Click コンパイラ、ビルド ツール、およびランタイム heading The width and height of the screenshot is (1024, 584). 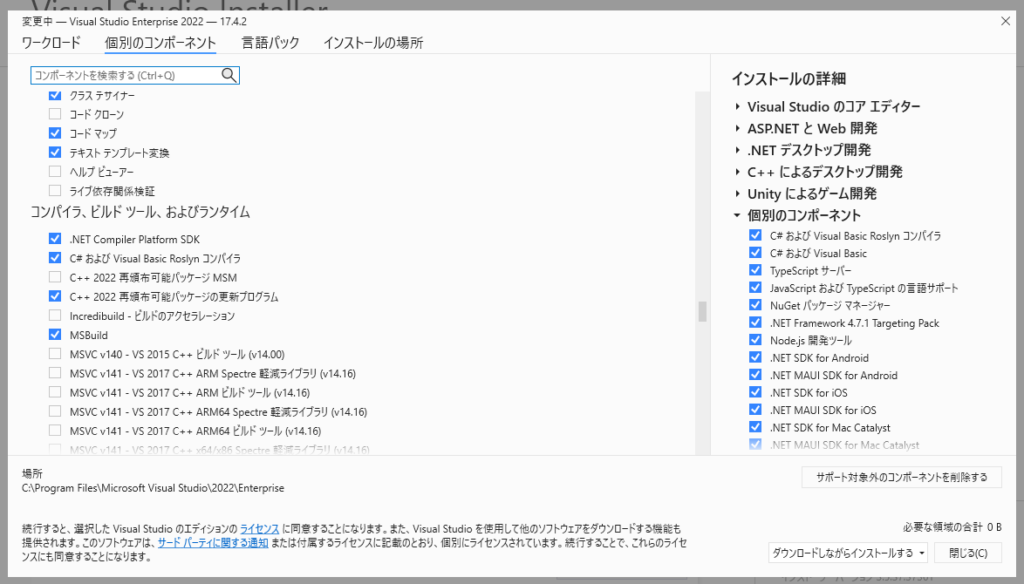coord(140,212)
